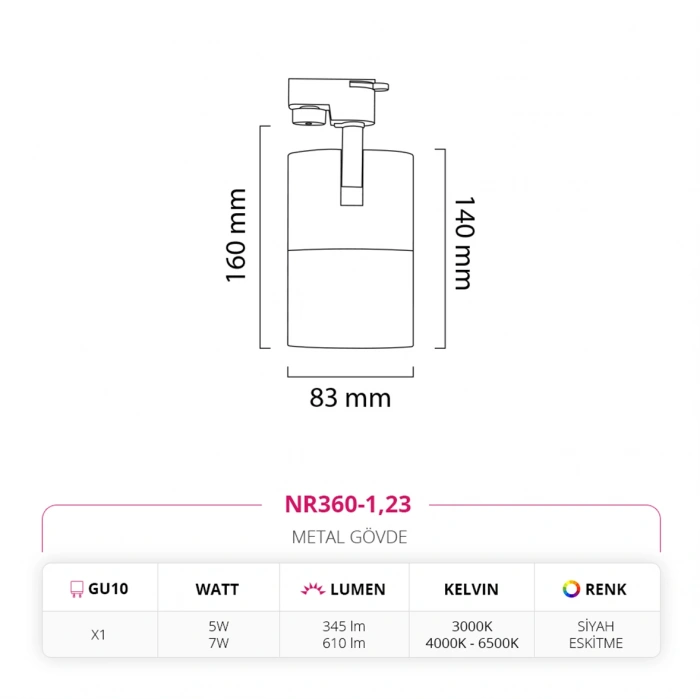Click the lumen starburst icon

[x=311, y=589]
